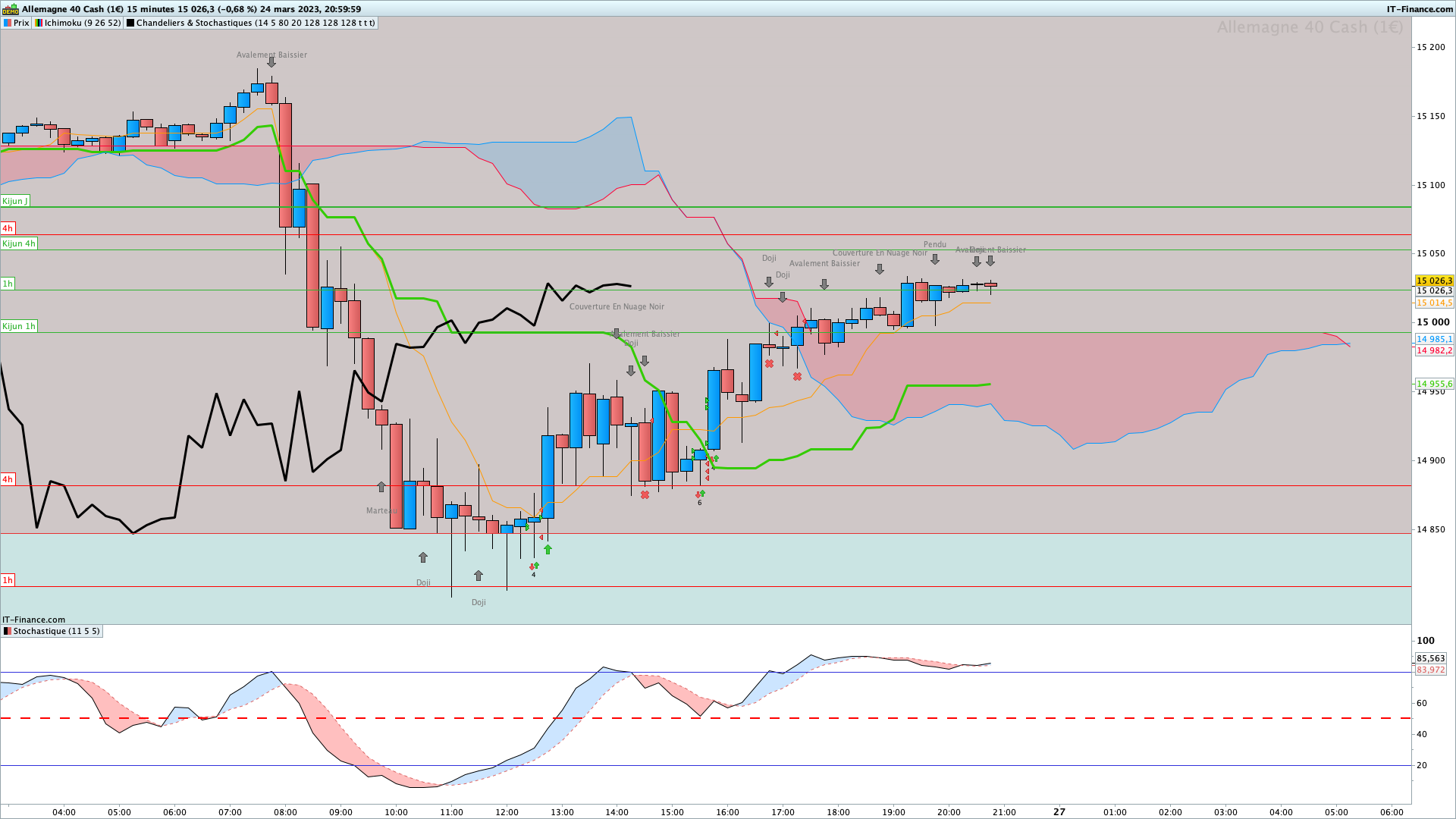Select the green 1h label above Kijun 1h
1456x819 pixels.
click(x=8, y=284)
